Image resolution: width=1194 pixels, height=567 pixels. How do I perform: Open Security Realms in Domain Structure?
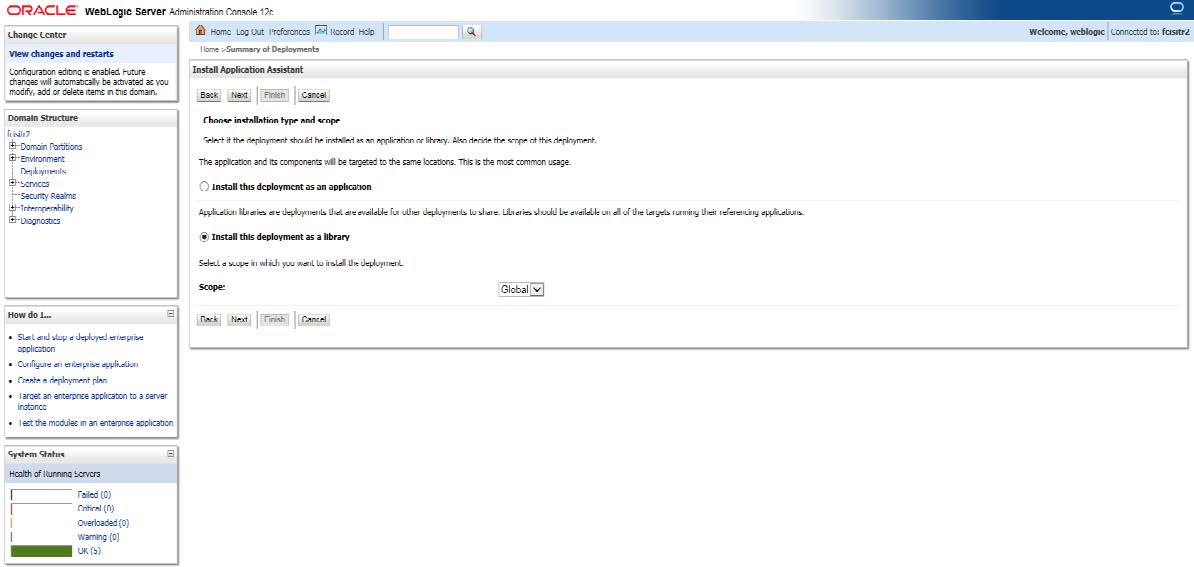click(x=48, y=196)
